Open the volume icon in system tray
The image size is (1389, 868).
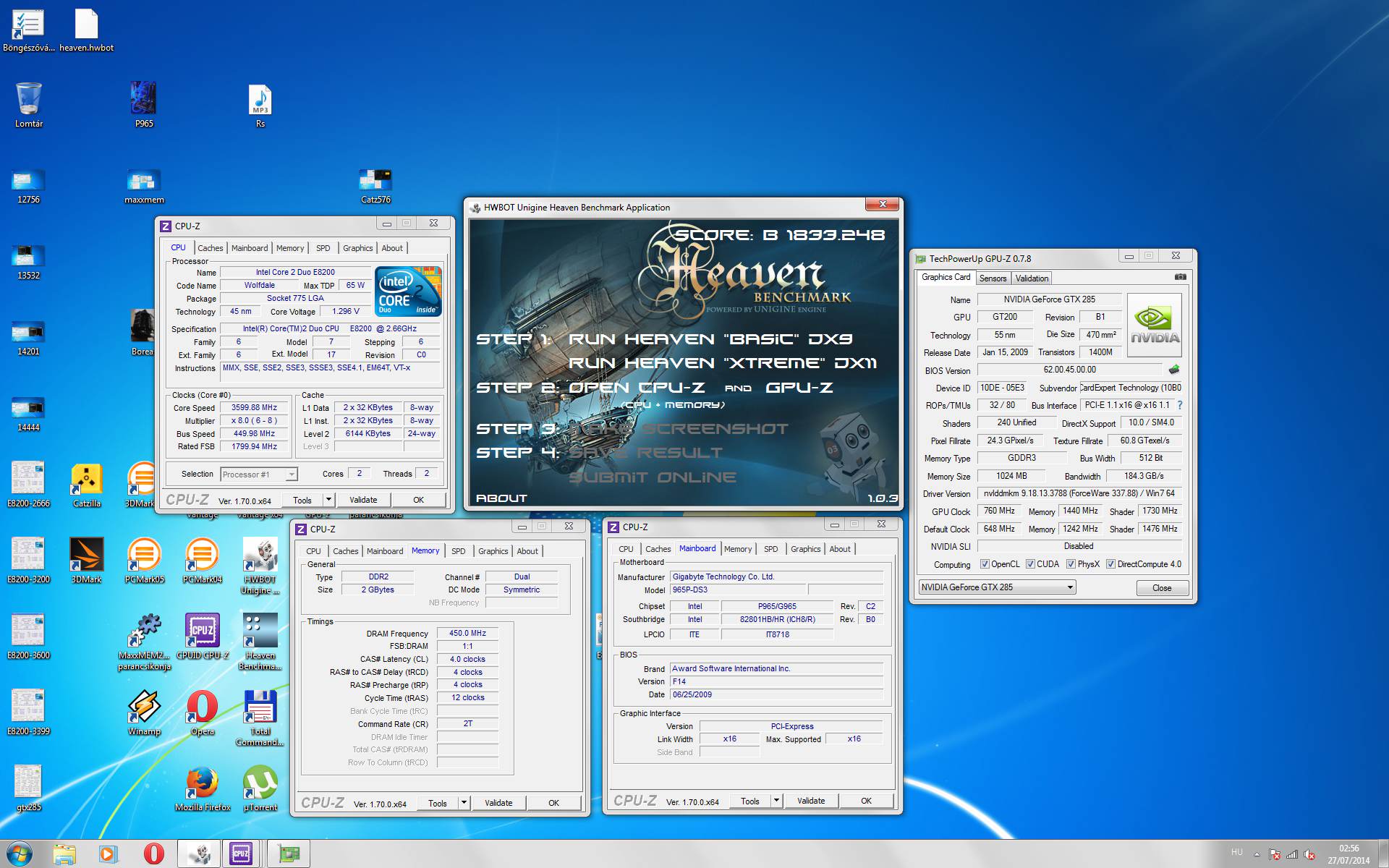1309,854
